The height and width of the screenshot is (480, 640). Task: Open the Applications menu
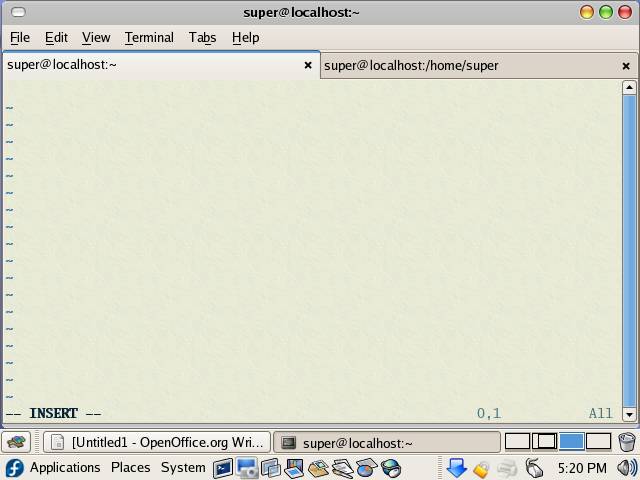click(x=64, y=468)
